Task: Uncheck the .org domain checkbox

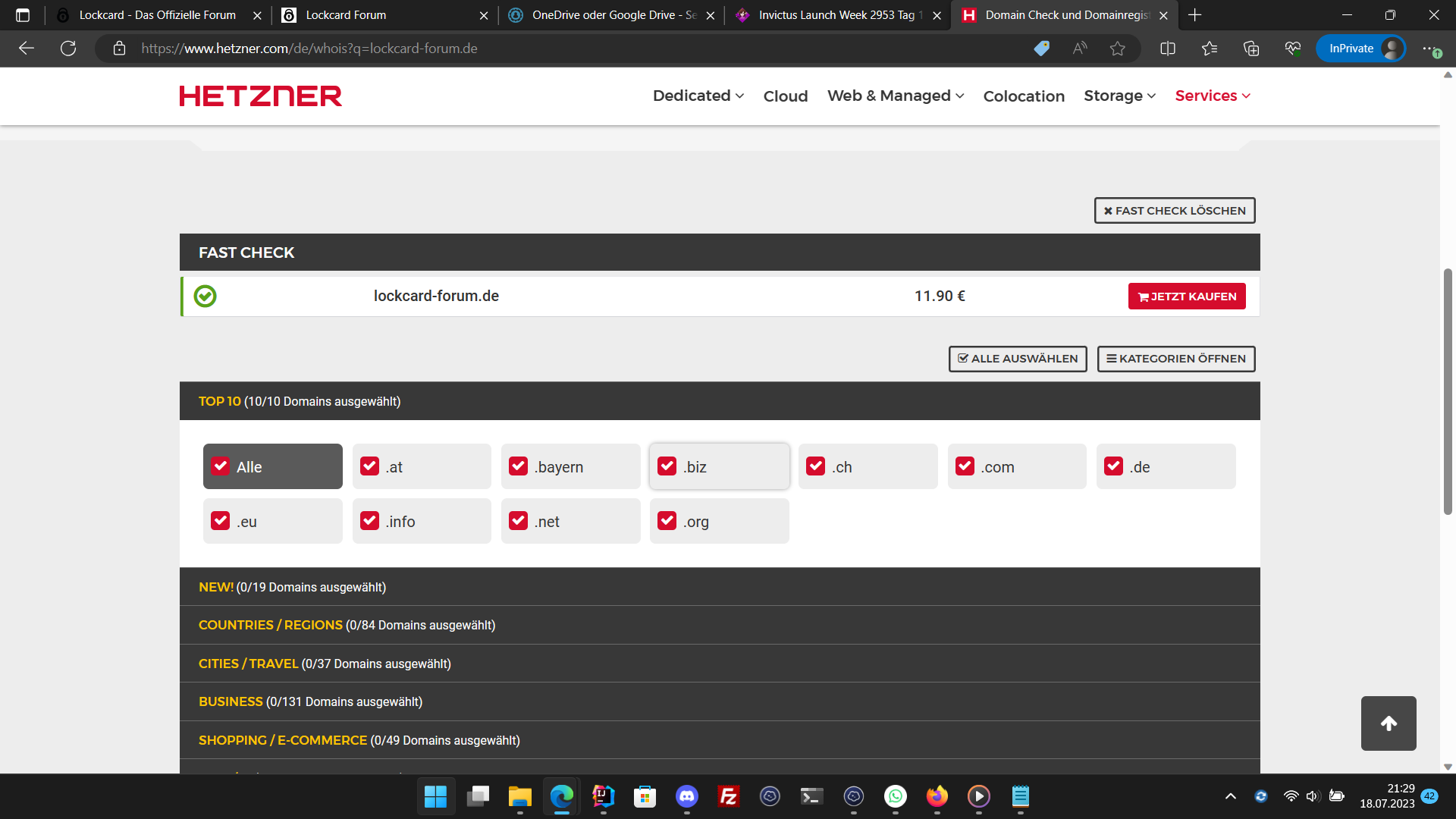Action: pos(667,521)
